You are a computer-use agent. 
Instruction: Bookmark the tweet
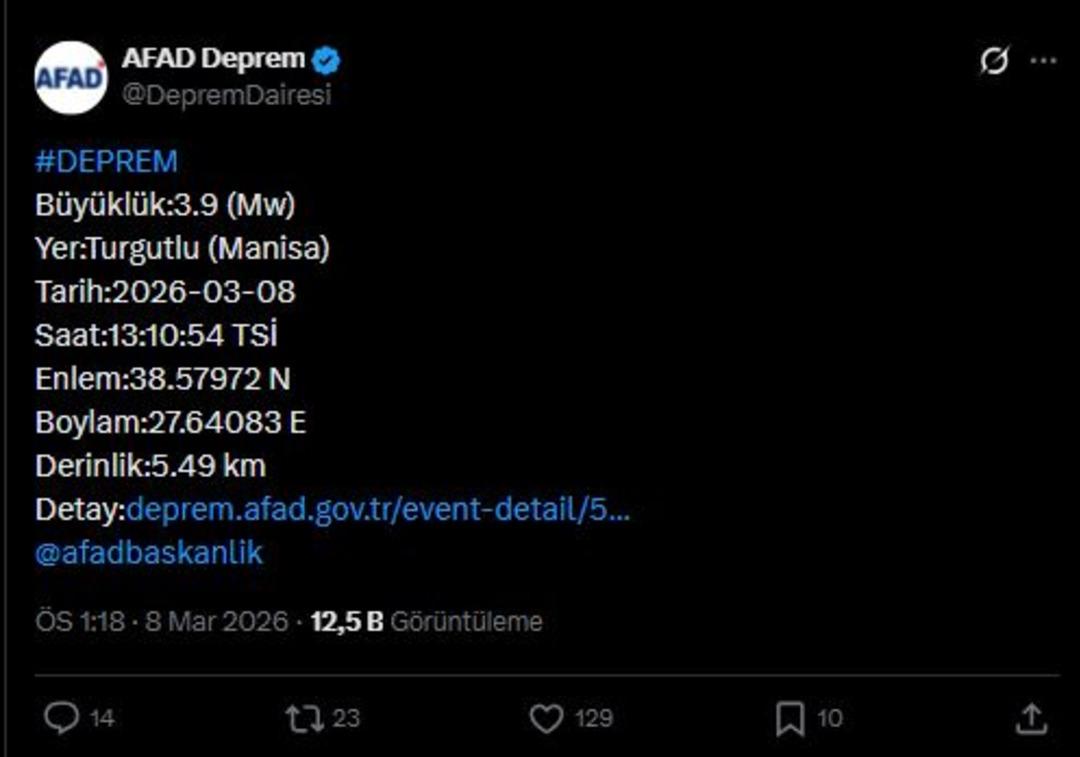tap(790, 717)
